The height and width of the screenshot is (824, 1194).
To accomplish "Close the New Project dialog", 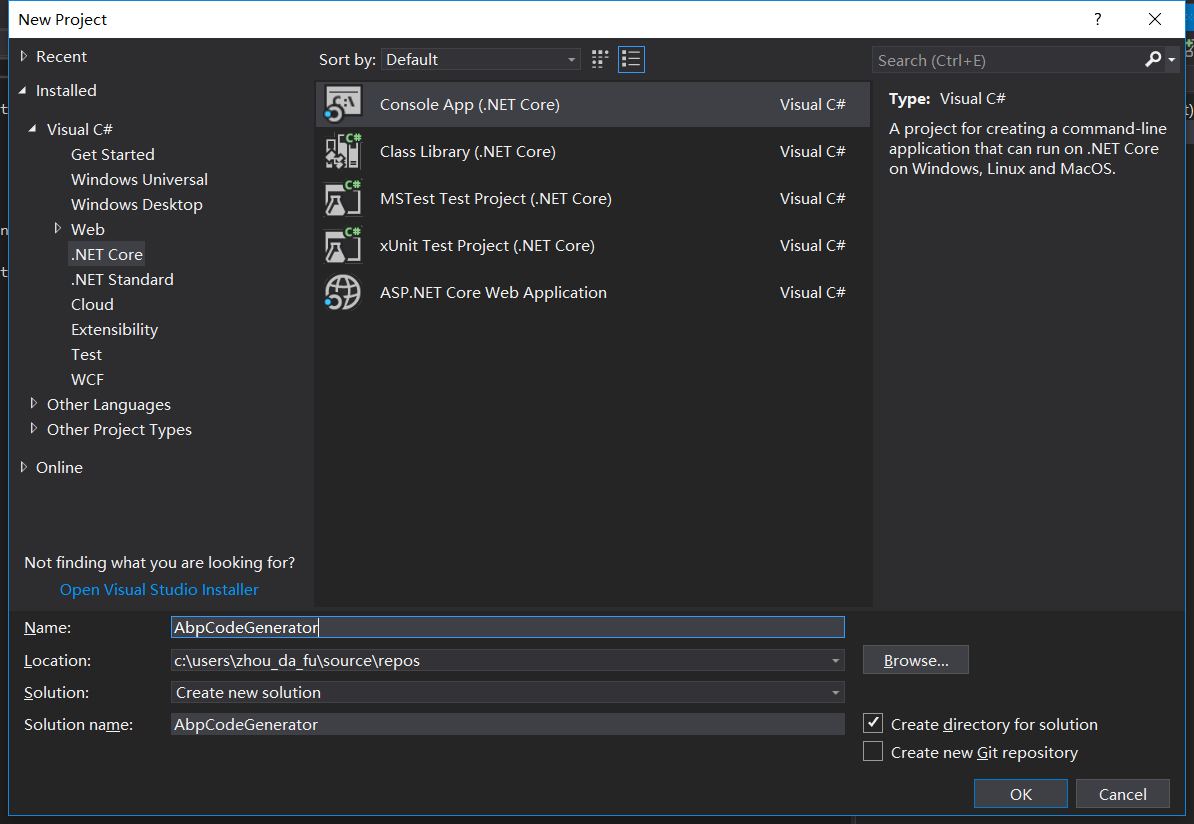I will point(1154,19).
